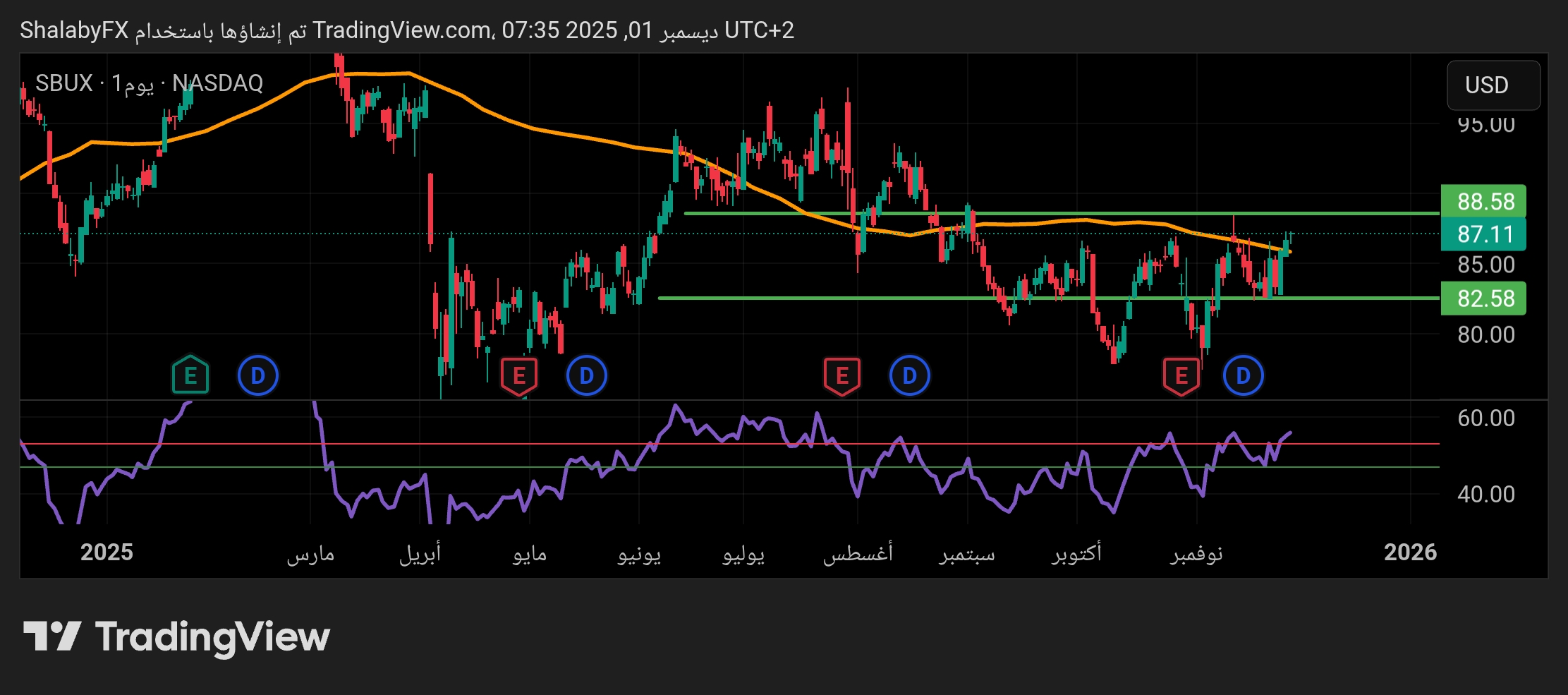Click the dividend D marker near August
This screenshot has height=695, width=1568.
[x=909, y=375]
